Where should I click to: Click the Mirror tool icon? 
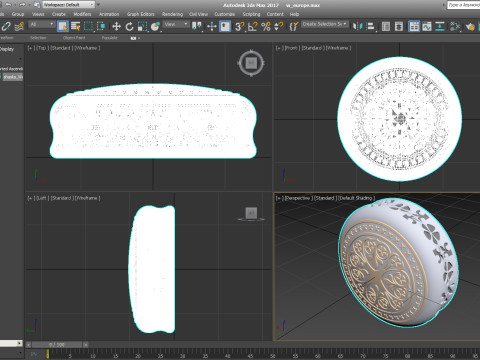coord(357,26)
